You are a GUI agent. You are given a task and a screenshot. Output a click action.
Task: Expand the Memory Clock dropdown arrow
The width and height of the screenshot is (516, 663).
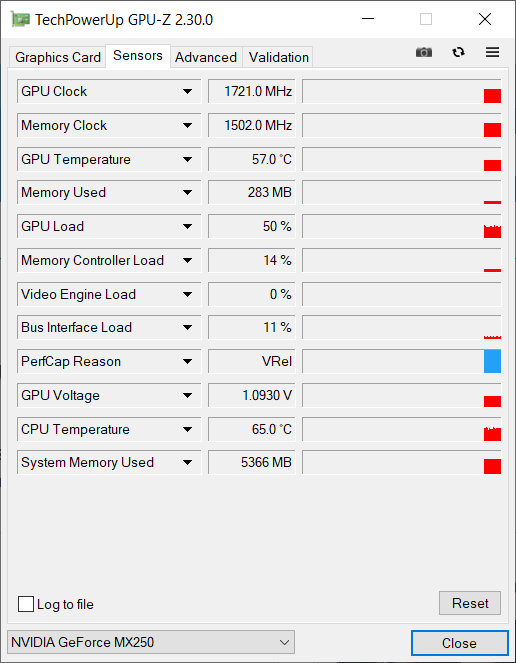point(187,126)
